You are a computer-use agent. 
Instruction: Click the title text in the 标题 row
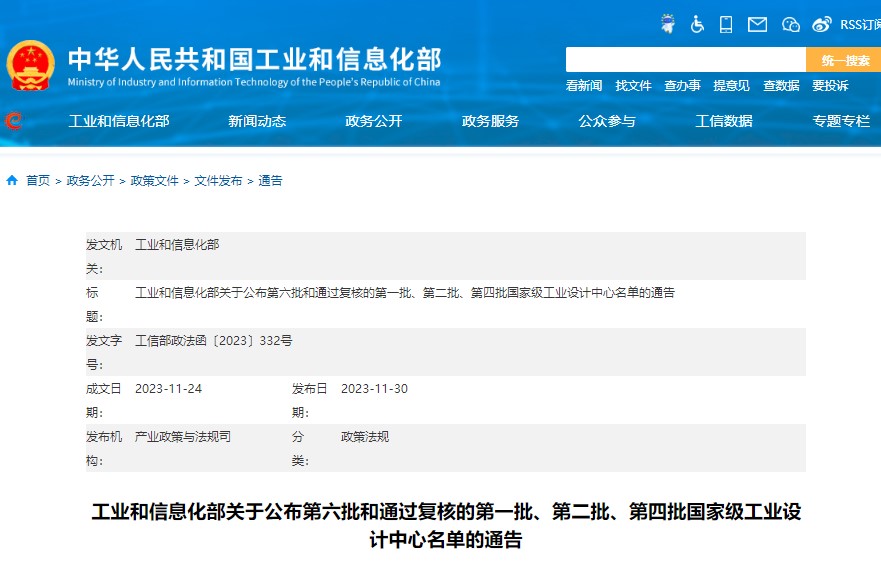[x=405, y=292]
